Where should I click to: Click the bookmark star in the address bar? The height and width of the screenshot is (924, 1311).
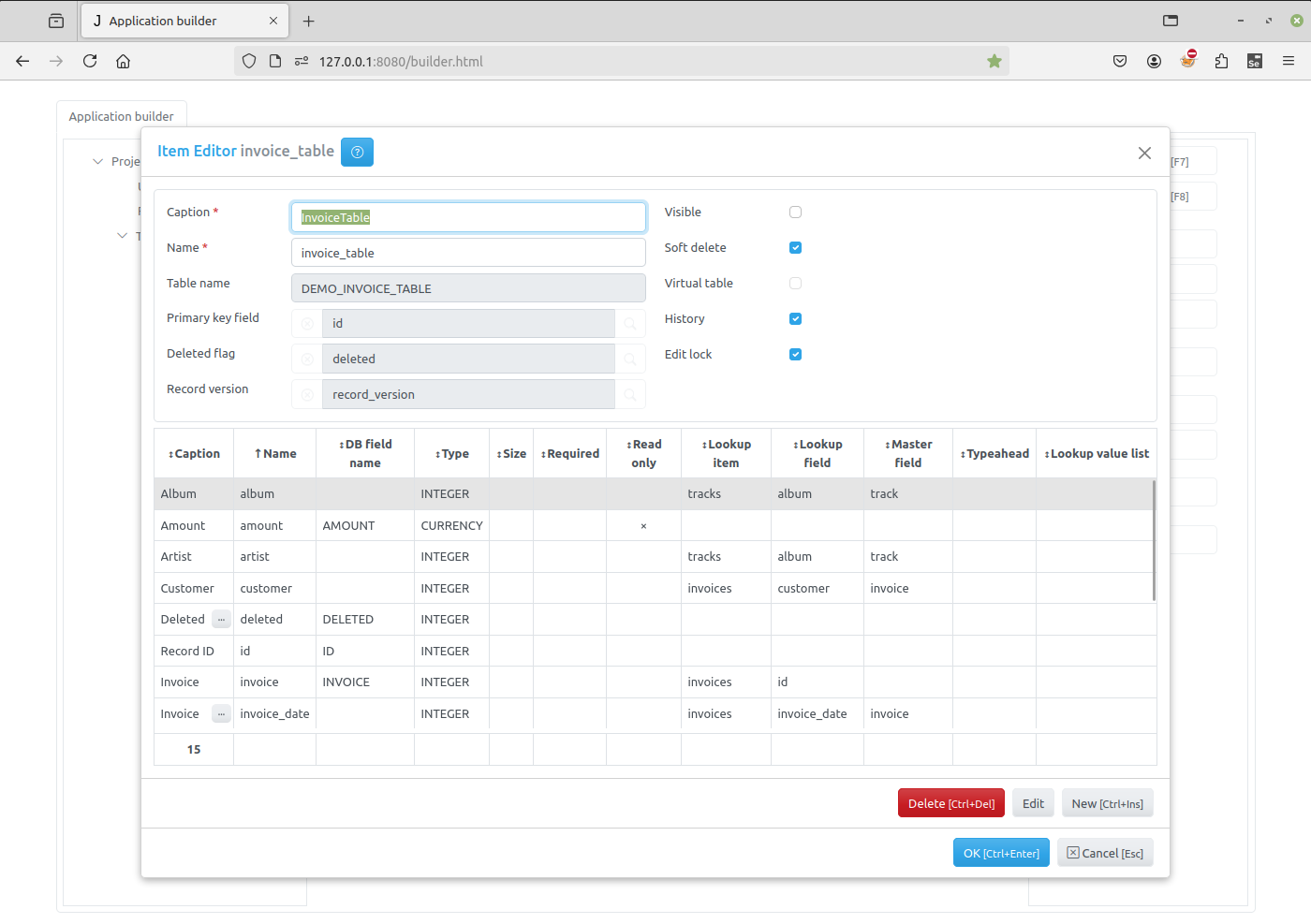994,60
